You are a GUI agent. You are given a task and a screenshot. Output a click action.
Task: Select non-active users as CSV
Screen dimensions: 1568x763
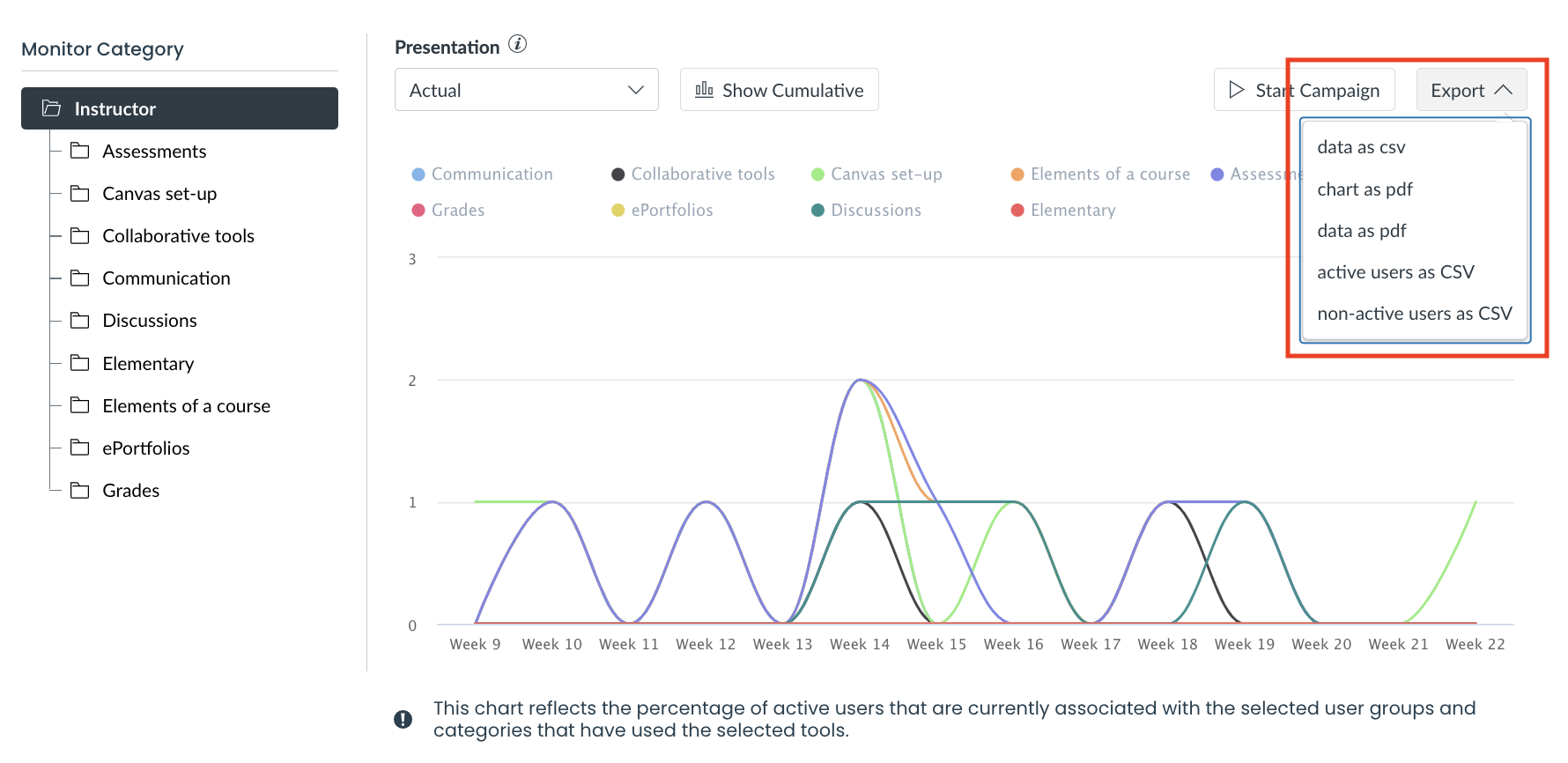pyautogui.click(x=1414, y=314)
